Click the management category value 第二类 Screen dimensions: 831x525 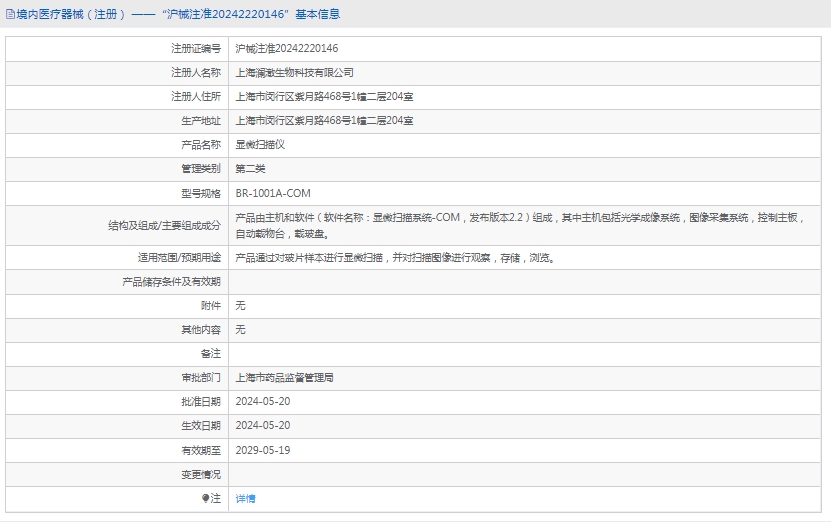click(250, 168)
